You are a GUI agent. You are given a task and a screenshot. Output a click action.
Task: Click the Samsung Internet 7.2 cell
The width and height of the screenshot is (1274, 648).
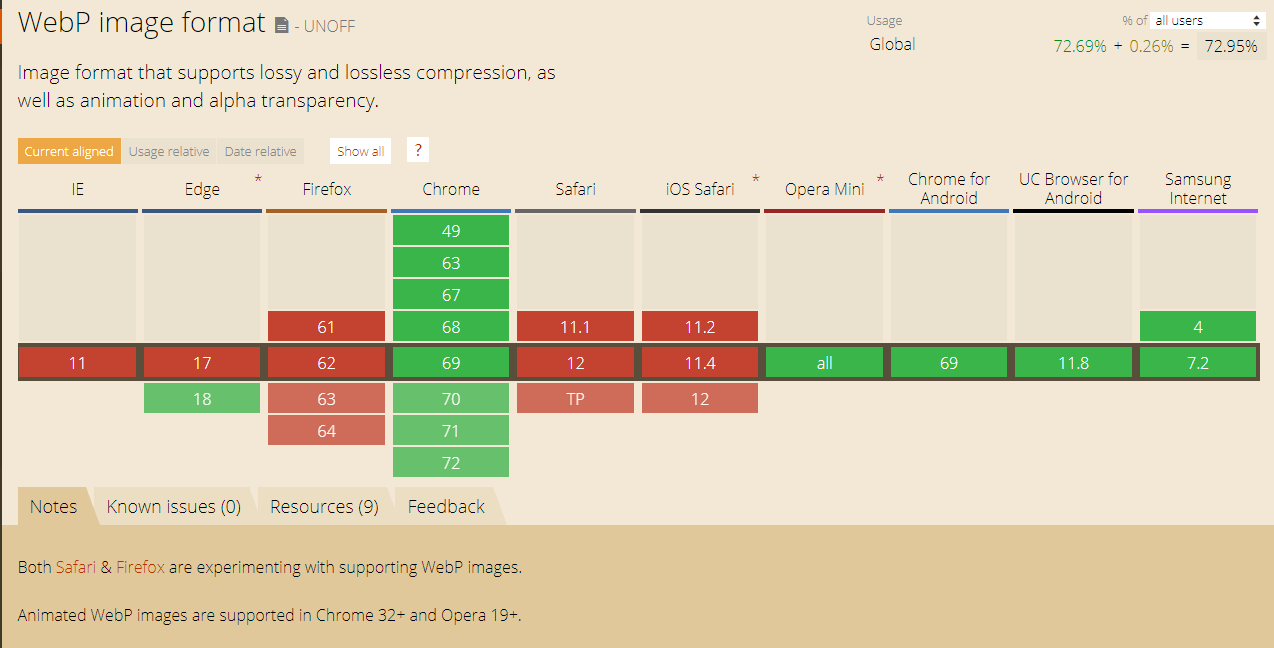[1198, 363]
